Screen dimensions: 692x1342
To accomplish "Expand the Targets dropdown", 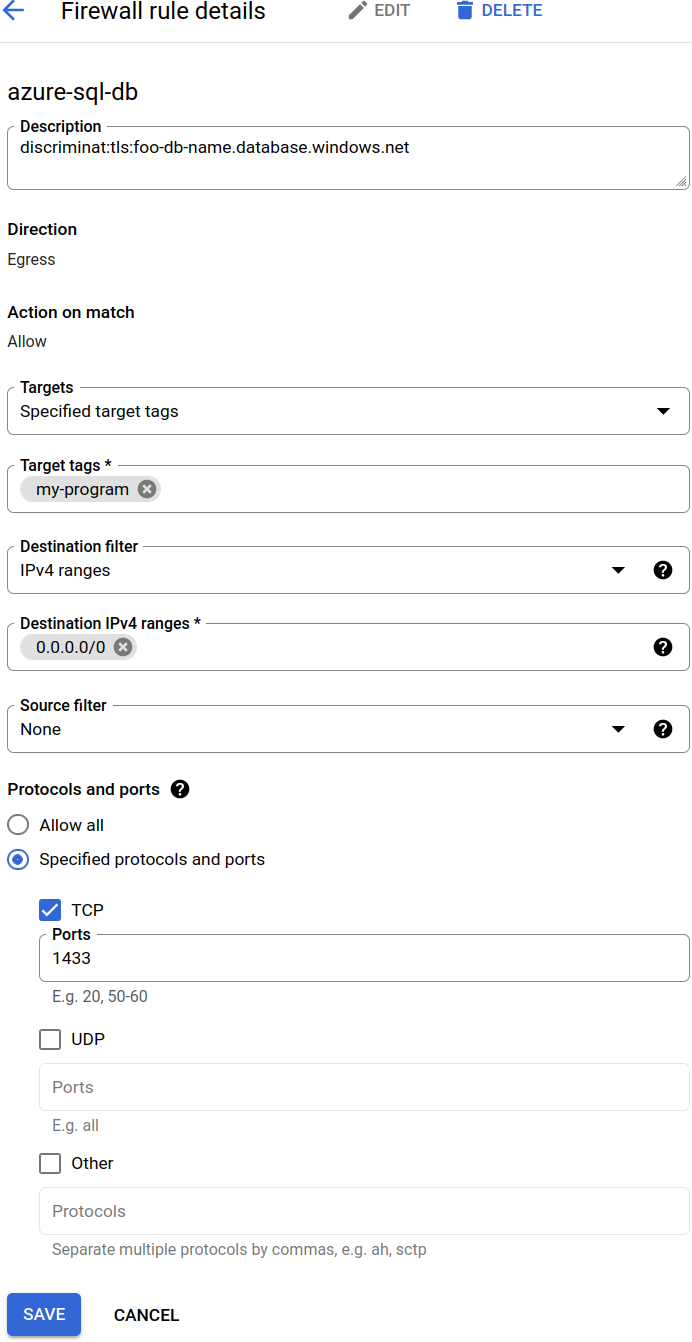I will (x=662, y=411).
